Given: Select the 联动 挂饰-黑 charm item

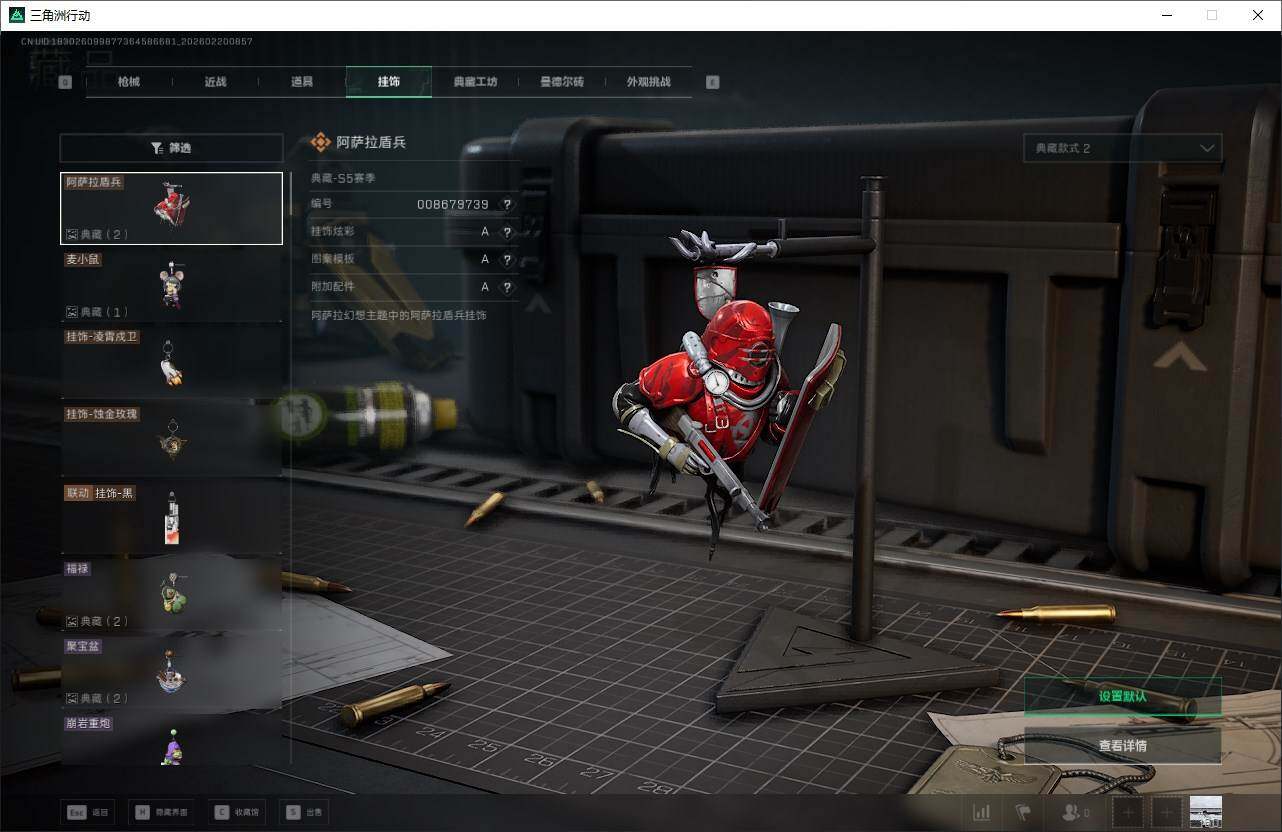Looking at the screenshot, I should (x=171, y=519).
